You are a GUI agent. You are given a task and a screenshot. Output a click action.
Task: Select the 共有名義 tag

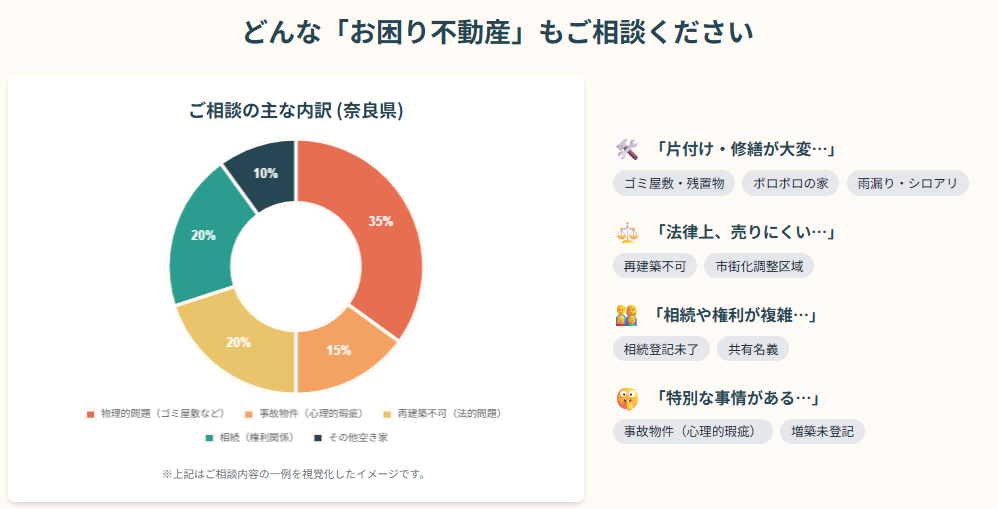pos(752,349)
